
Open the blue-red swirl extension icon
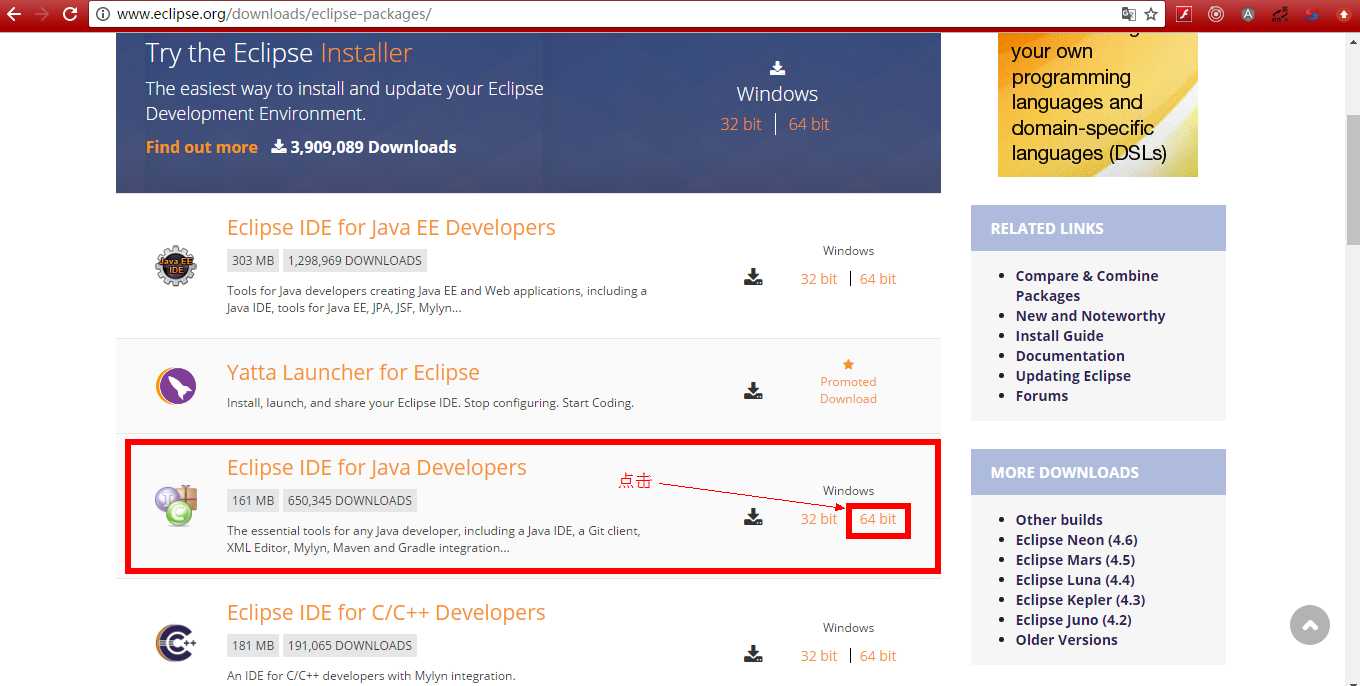tap(1312, 14)
